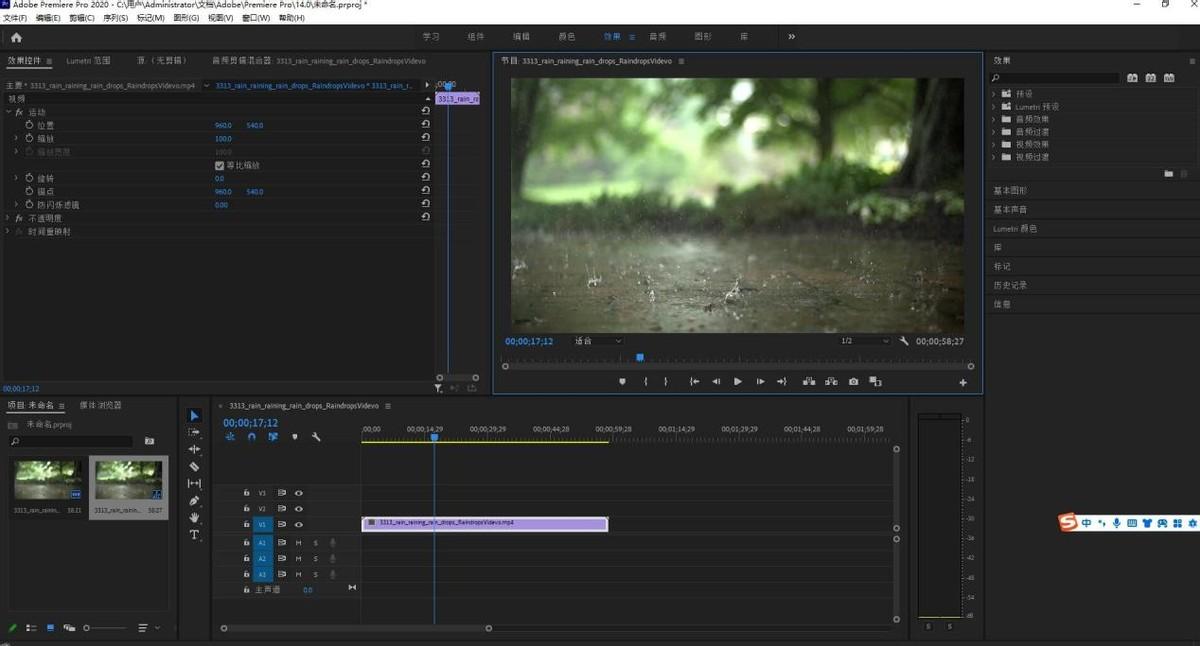Select the Selection tool arrow

[x=194, y=415]
